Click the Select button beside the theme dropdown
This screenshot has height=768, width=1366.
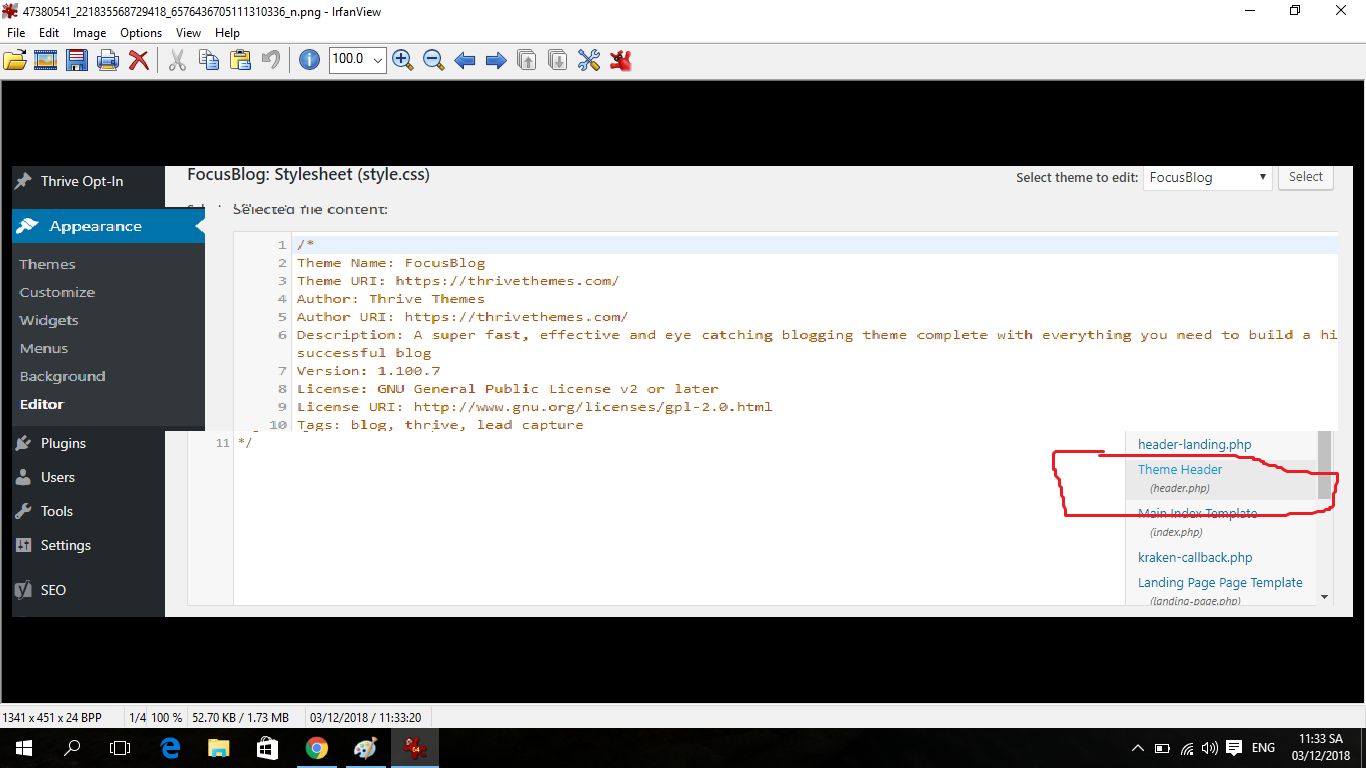pos(1305,177)
